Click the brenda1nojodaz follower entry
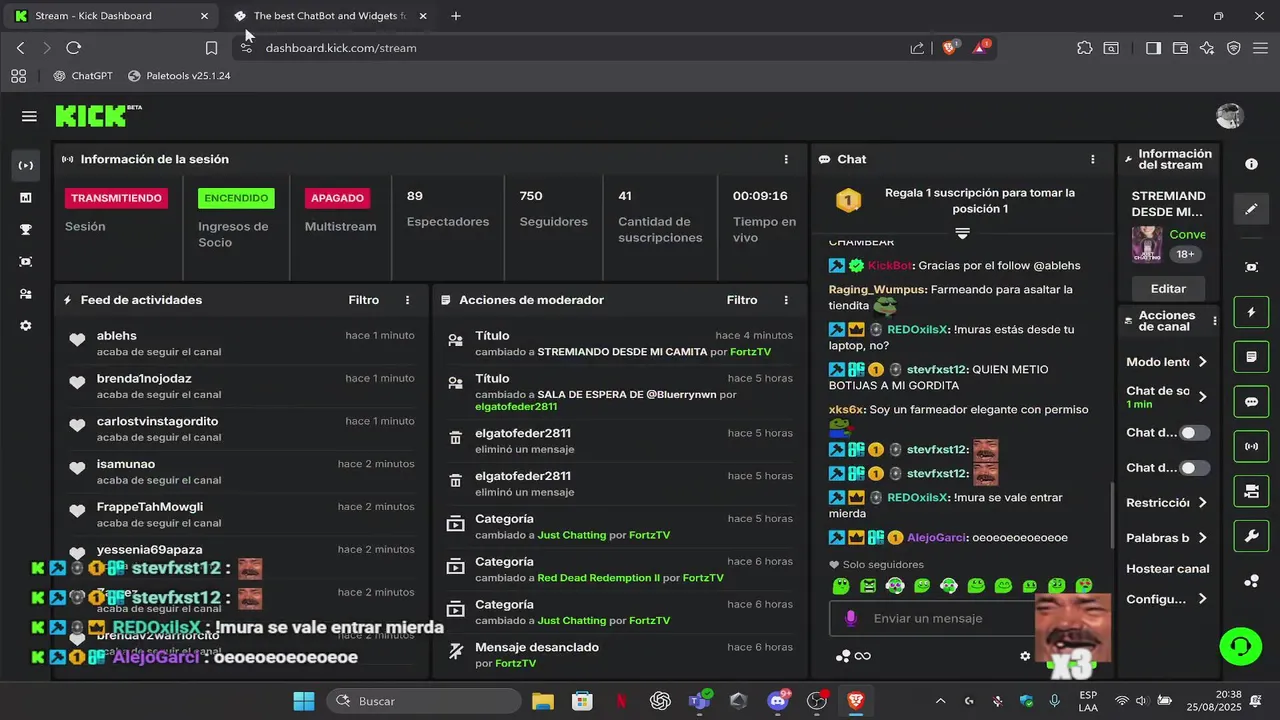 point(240,386)
